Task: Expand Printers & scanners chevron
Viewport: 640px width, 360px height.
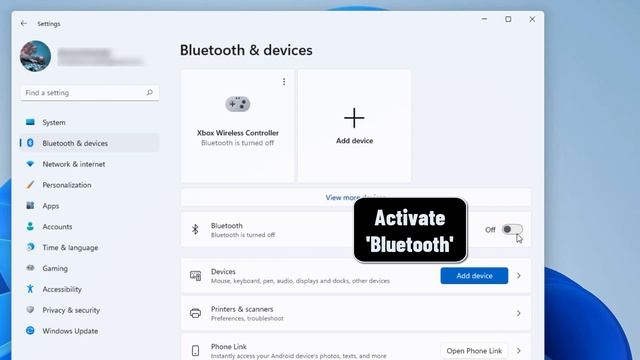Action: point(519,313)
